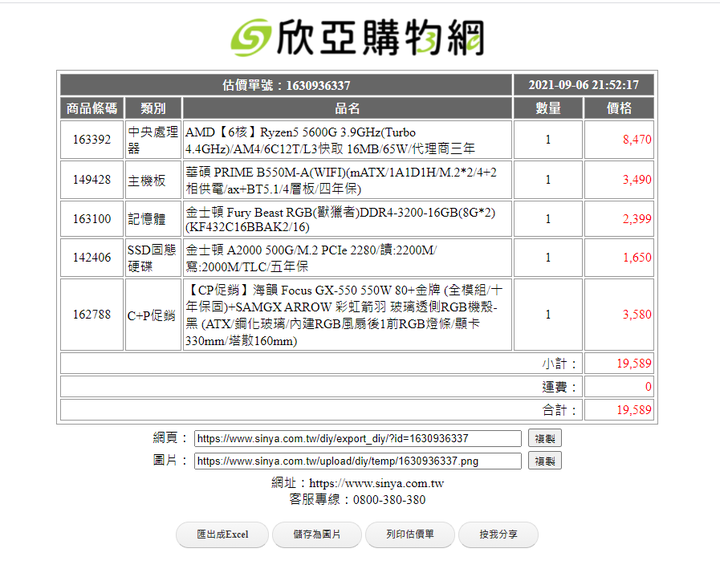The image size is (720, 569).
Task: Click the 匯出成Excel button
Action: pos(222,534)
